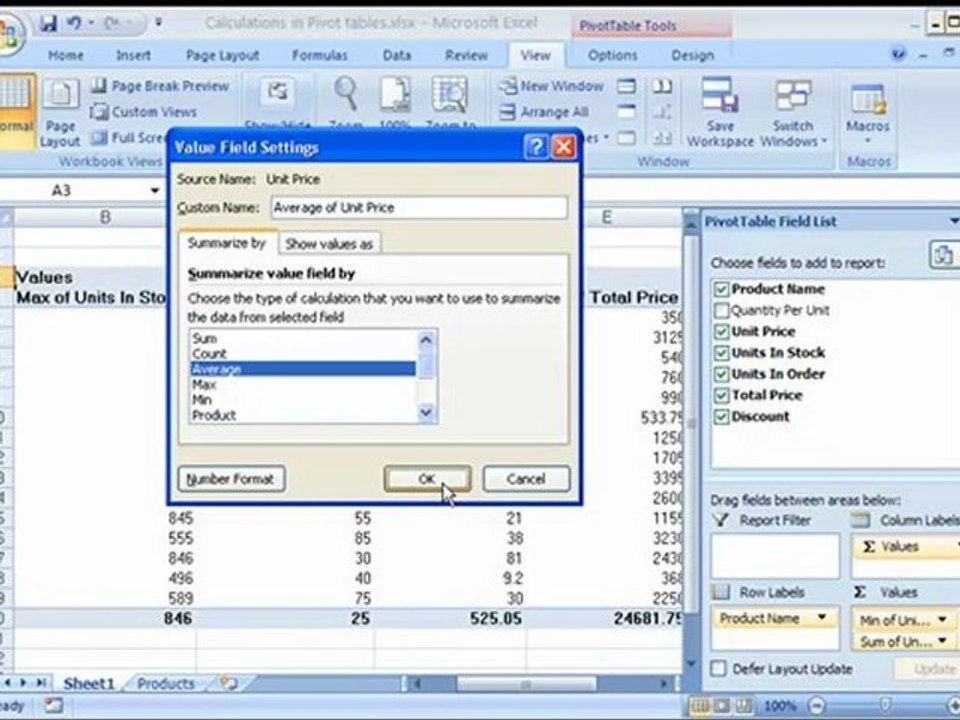Open the Home ribbon tab
The image size is (960, 720).
click(x=66, y=55)
